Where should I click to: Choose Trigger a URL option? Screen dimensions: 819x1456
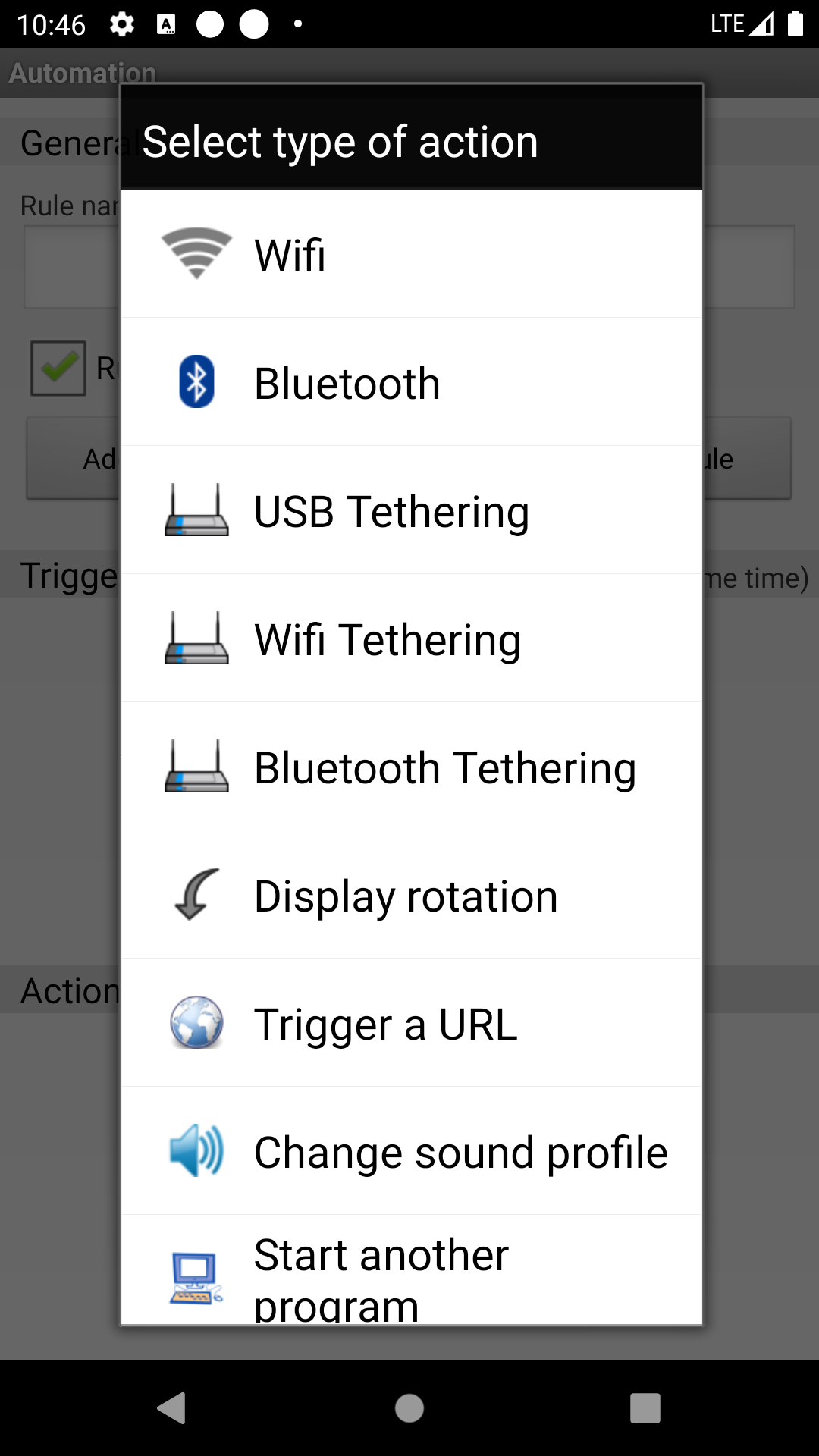(385, 1024)
